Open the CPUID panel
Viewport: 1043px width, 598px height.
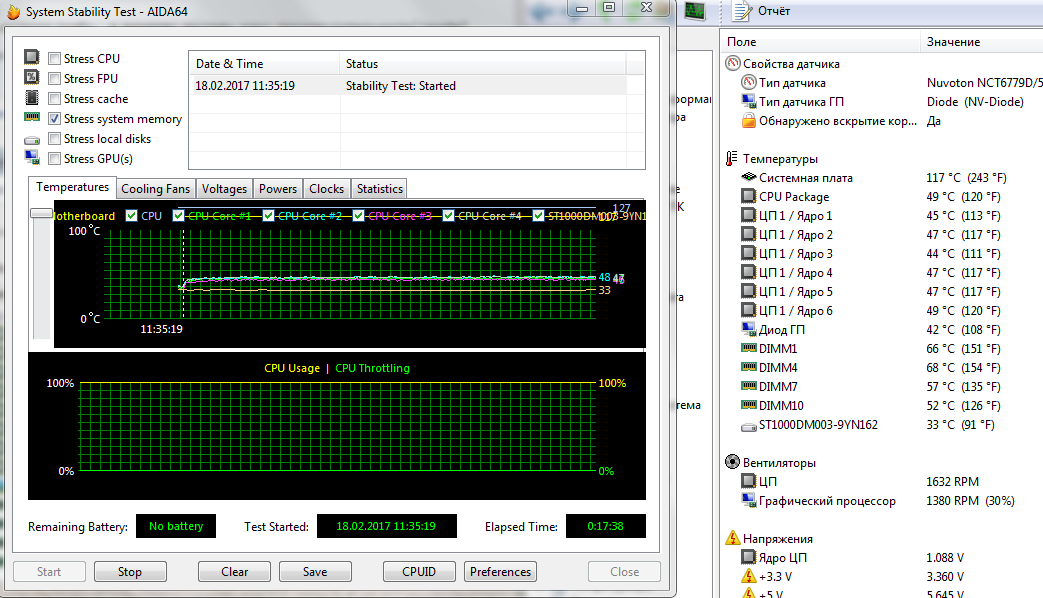coord(419,571)
